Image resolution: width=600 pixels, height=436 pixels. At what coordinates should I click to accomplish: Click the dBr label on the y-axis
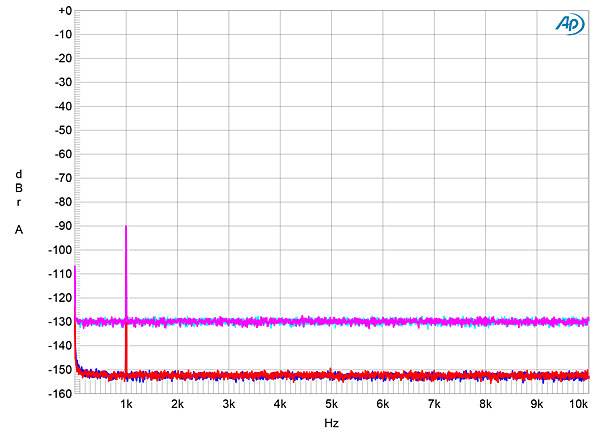click(19, 188)
